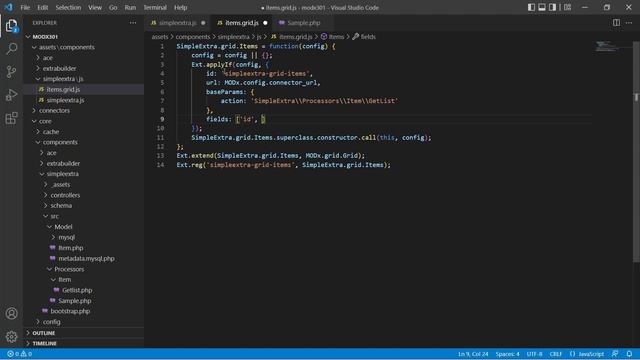Image resolution: width=640 pixels, height=360 pixels.
Task: Open the Source Control view icon
Action: tap(11, 72)
